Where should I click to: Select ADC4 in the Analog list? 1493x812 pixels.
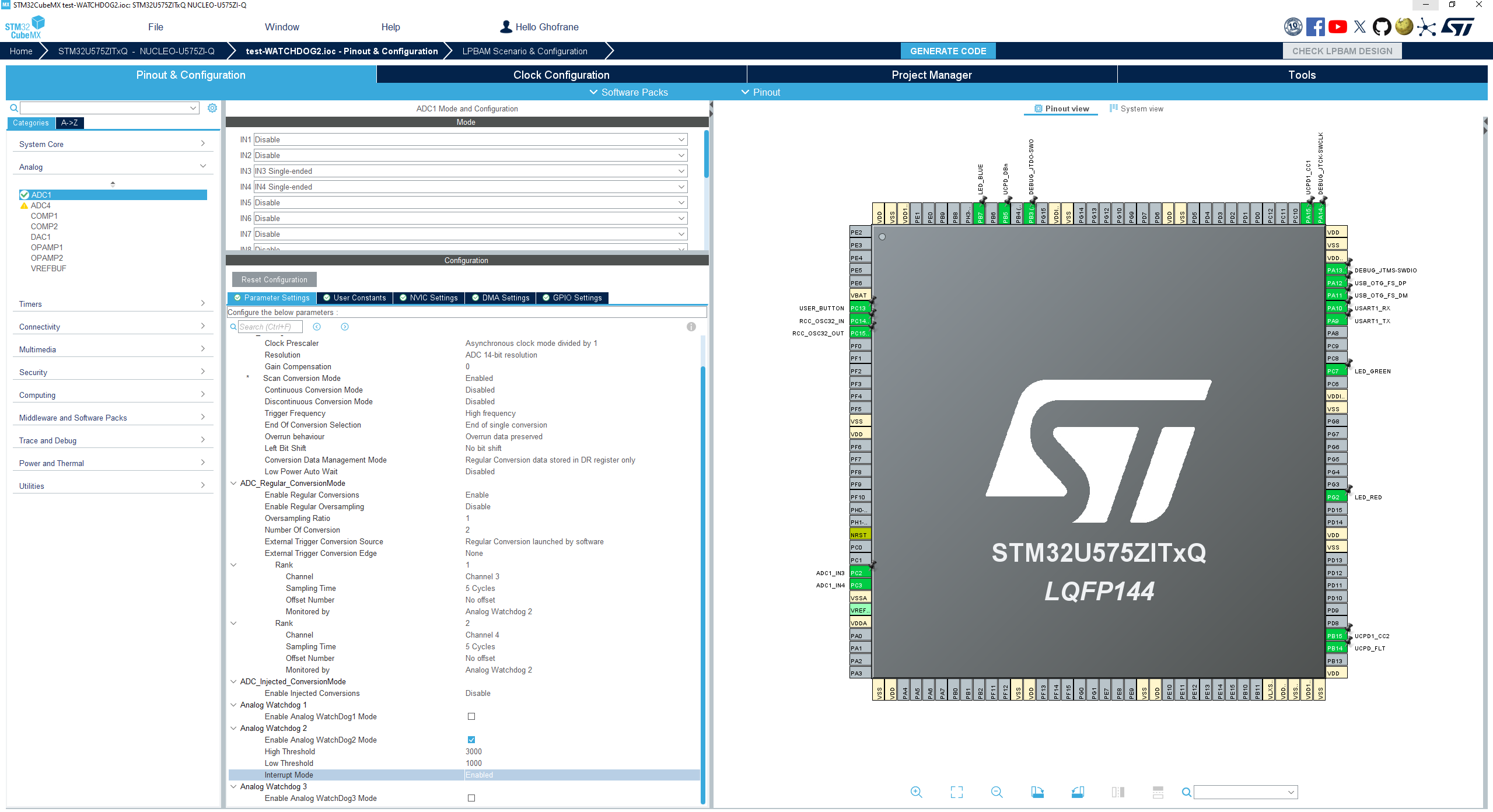pyautogui.click(x=40, y=205)
